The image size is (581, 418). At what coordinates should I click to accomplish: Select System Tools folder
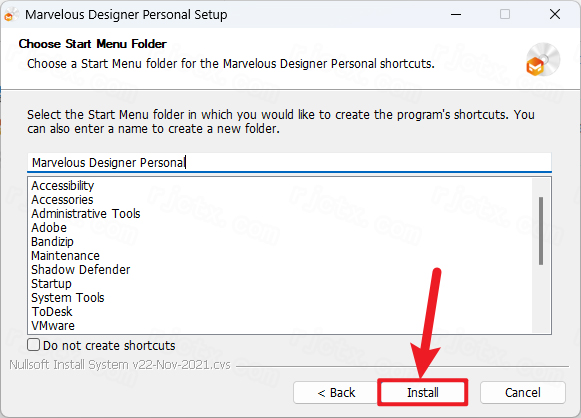tap(68, 298)
